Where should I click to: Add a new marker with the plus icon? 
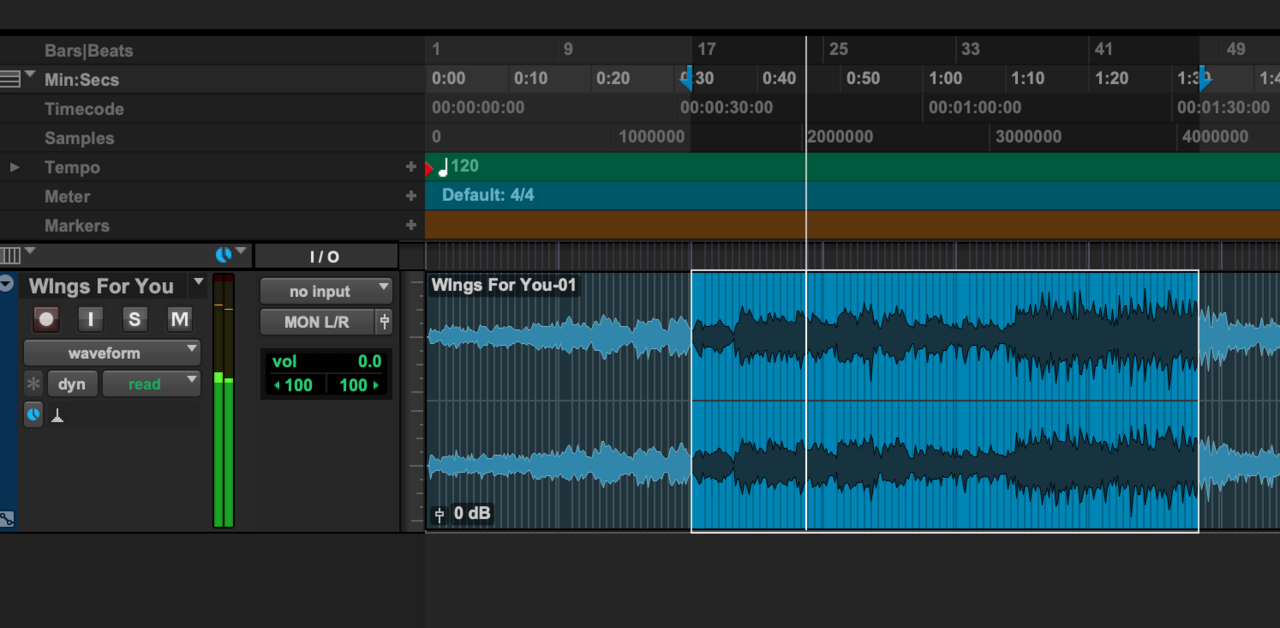tap(410, 225)
